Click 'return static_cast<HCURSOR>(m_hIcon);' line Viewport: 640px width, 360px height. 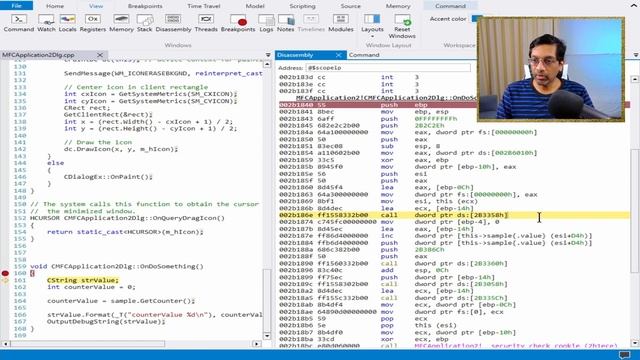coord(125,232)
